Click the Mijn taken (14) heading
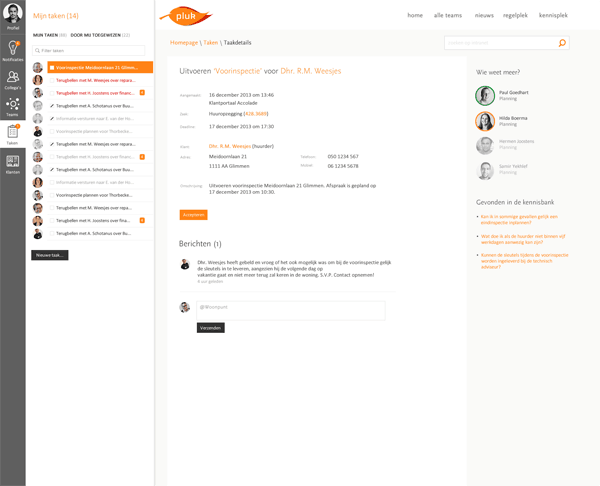The width and height of the screenshot is (600, 486). tap(55, 16)
